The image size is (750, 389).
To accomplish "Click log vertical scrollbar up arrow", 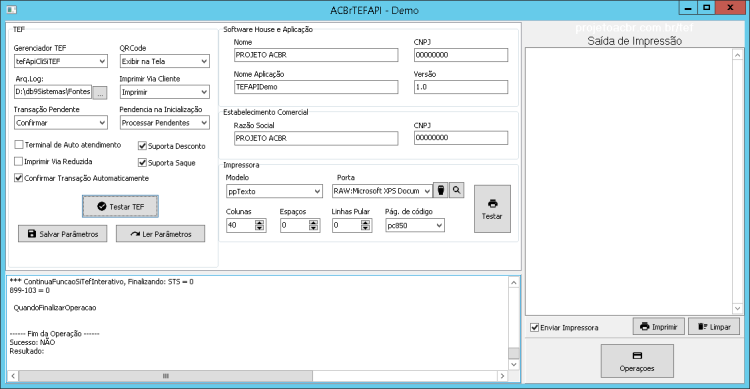I will [x=514, y=282].
